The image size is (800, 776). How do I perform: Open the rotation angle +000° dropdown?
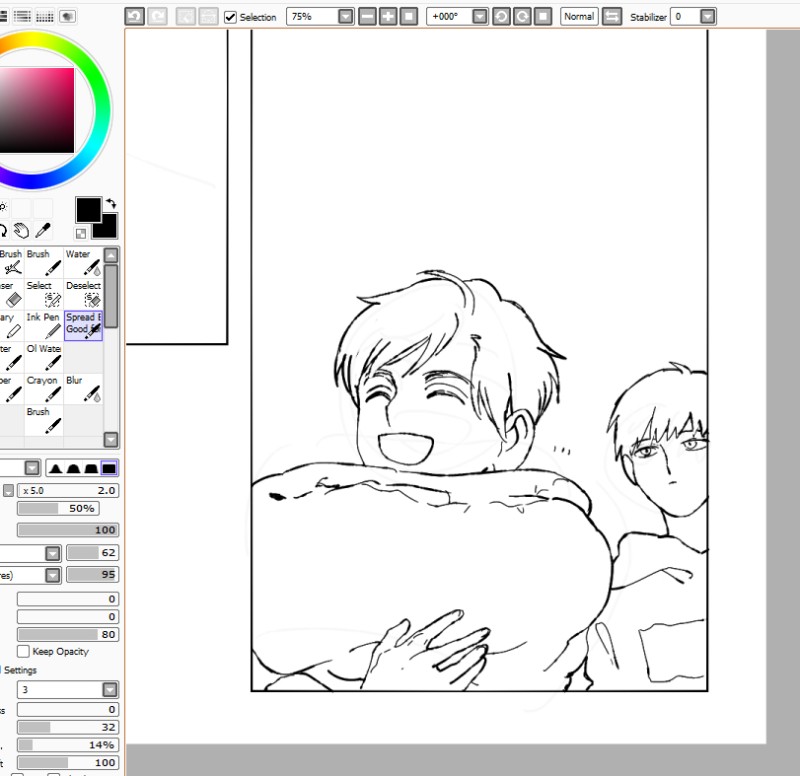(480, 17)
